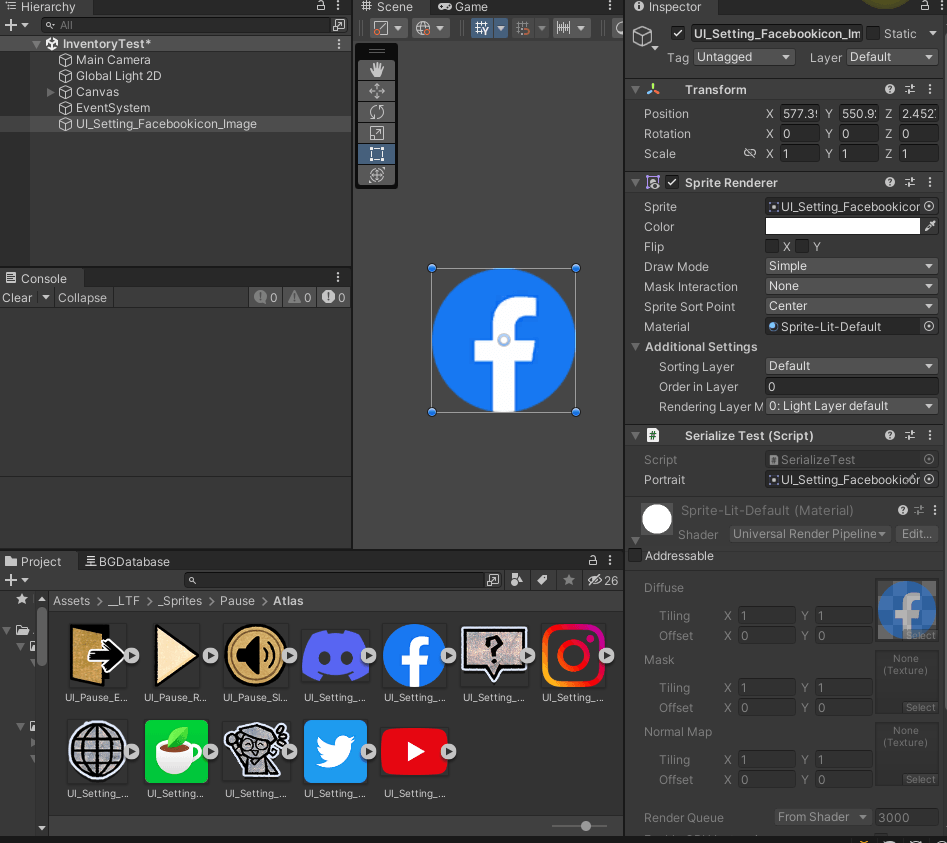Screen dimensions: 947x843
Task: Switch to the BGDatabase tab
Action: click(127, 561)
